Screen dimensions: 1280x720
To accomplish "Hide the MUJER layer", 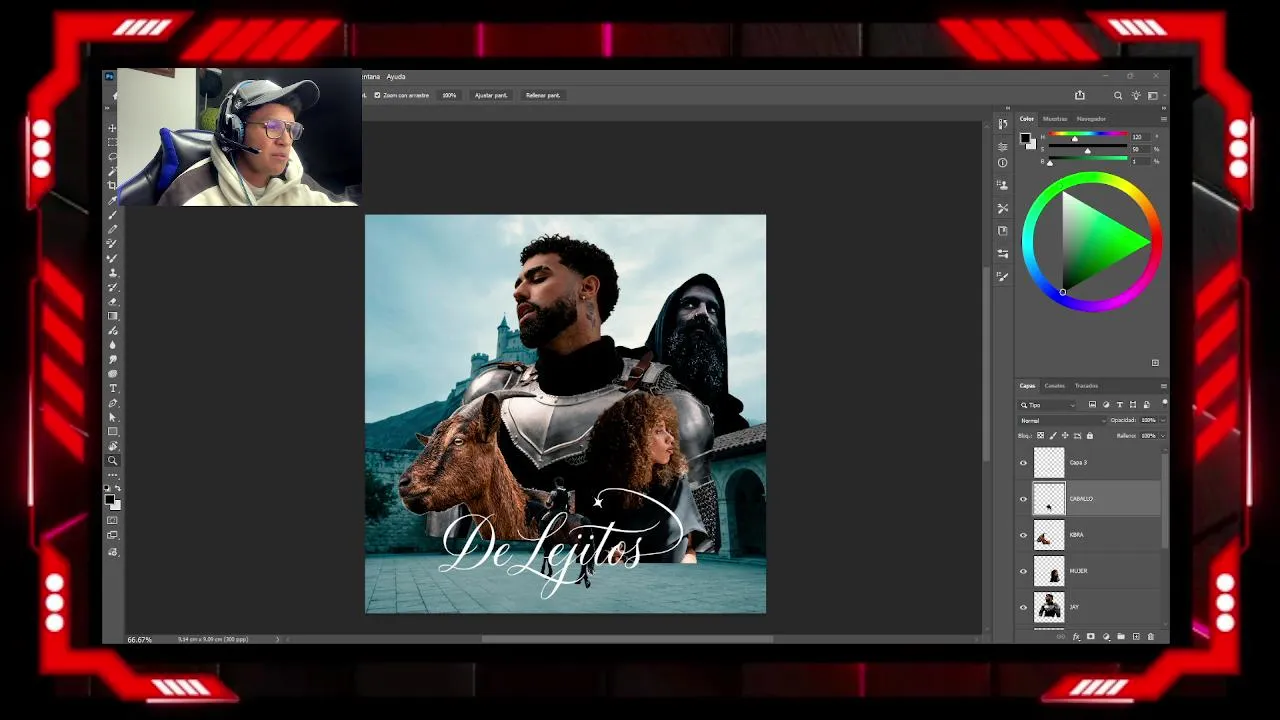I will click(x=1023, y=571).
